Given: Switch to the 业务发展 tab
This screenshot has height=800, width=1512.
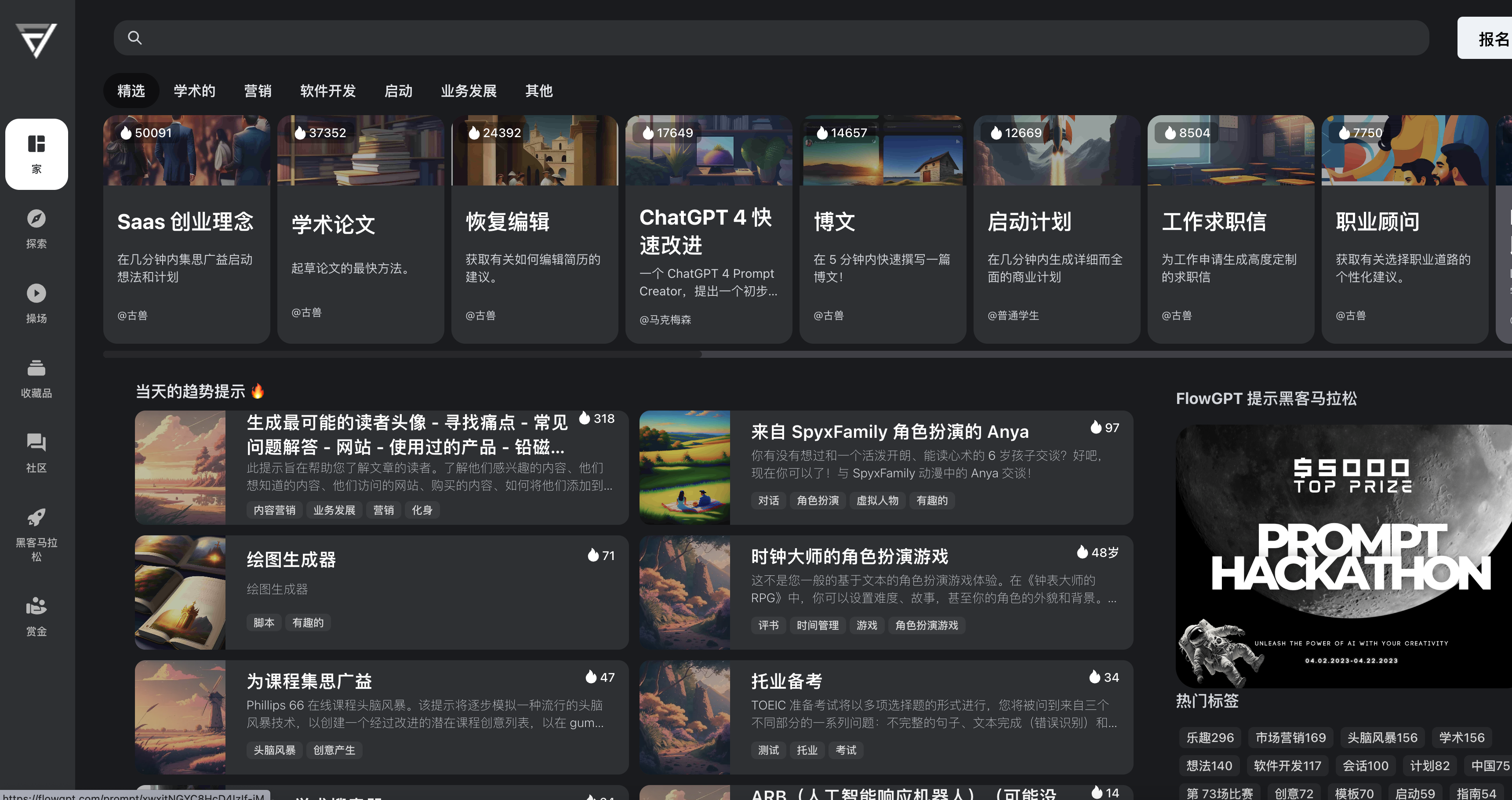Looking at the screenshot, I should pos(469,91).
